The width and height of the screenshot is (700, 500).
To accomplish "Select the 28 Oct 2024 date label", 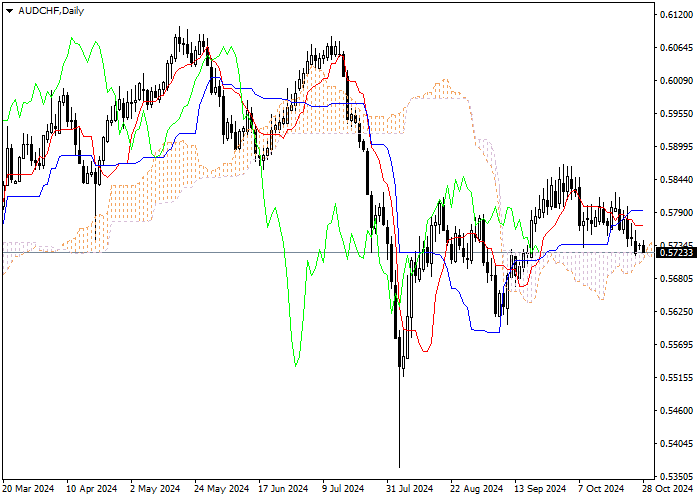I will tap(668, 489).
